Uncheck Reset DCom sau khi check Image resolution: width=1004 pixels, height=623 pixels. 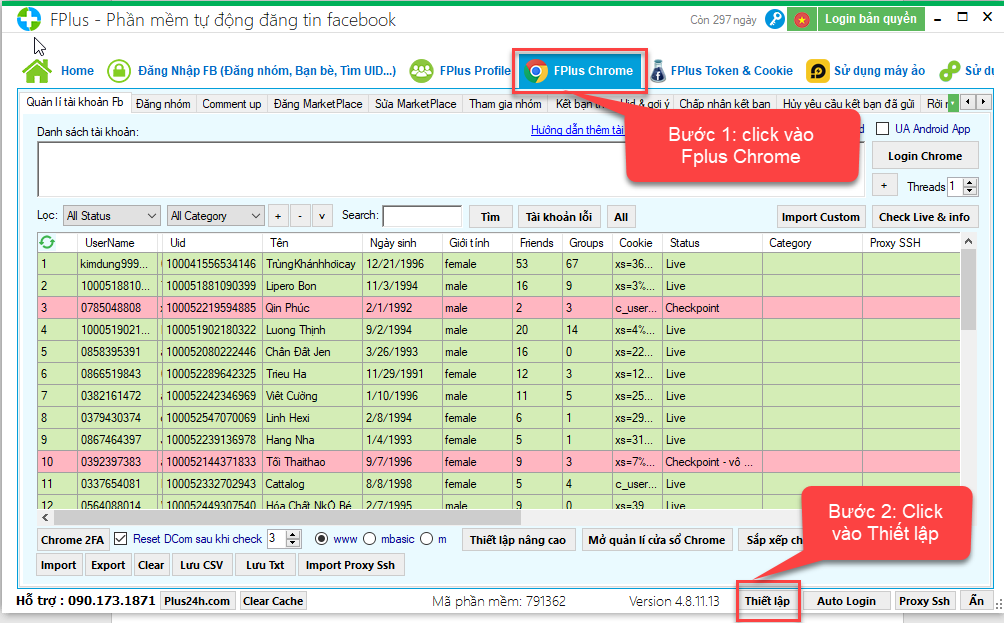(120, 539)
